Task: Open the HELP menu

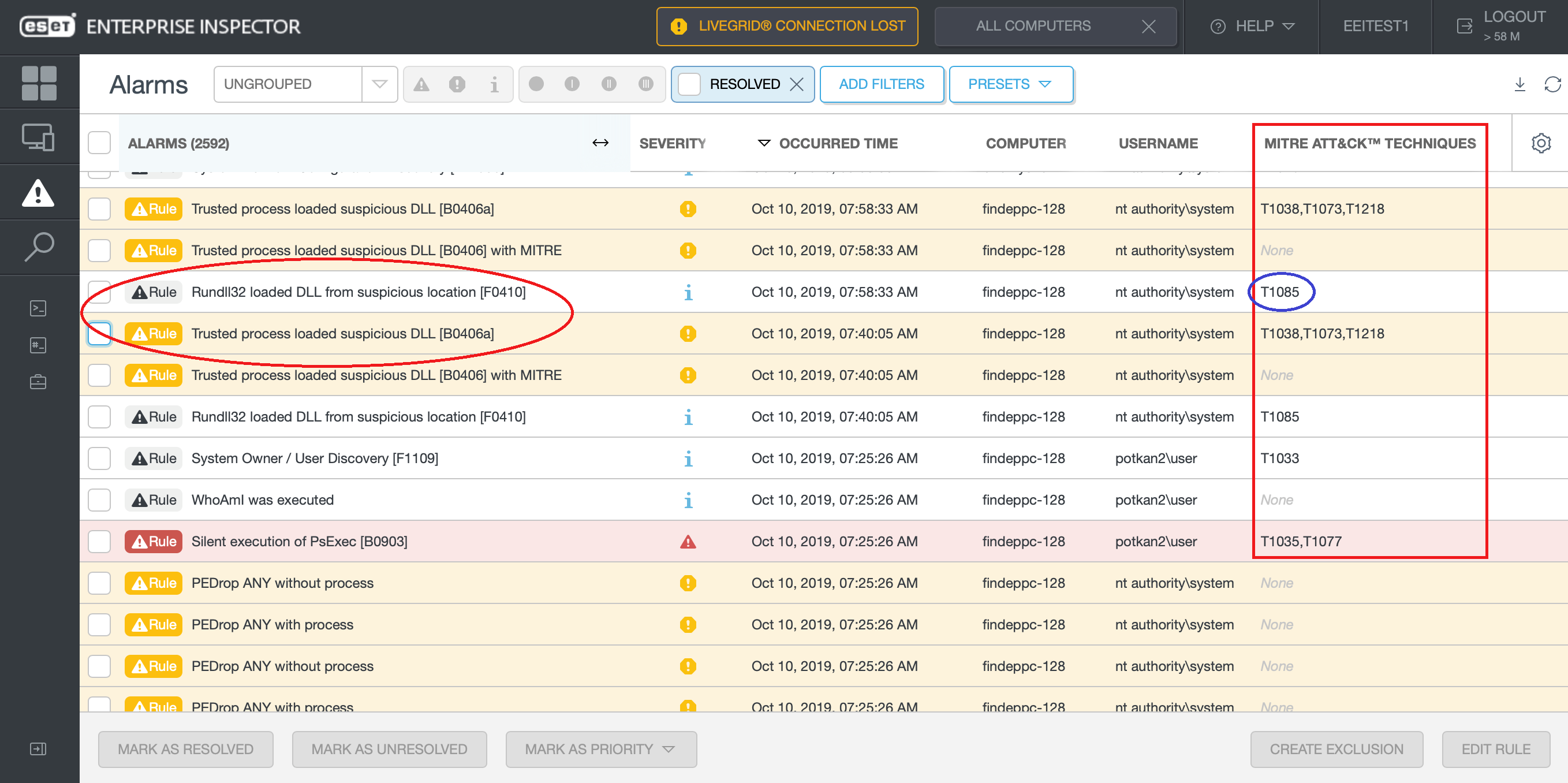Action: click(x=1252, y=26)
